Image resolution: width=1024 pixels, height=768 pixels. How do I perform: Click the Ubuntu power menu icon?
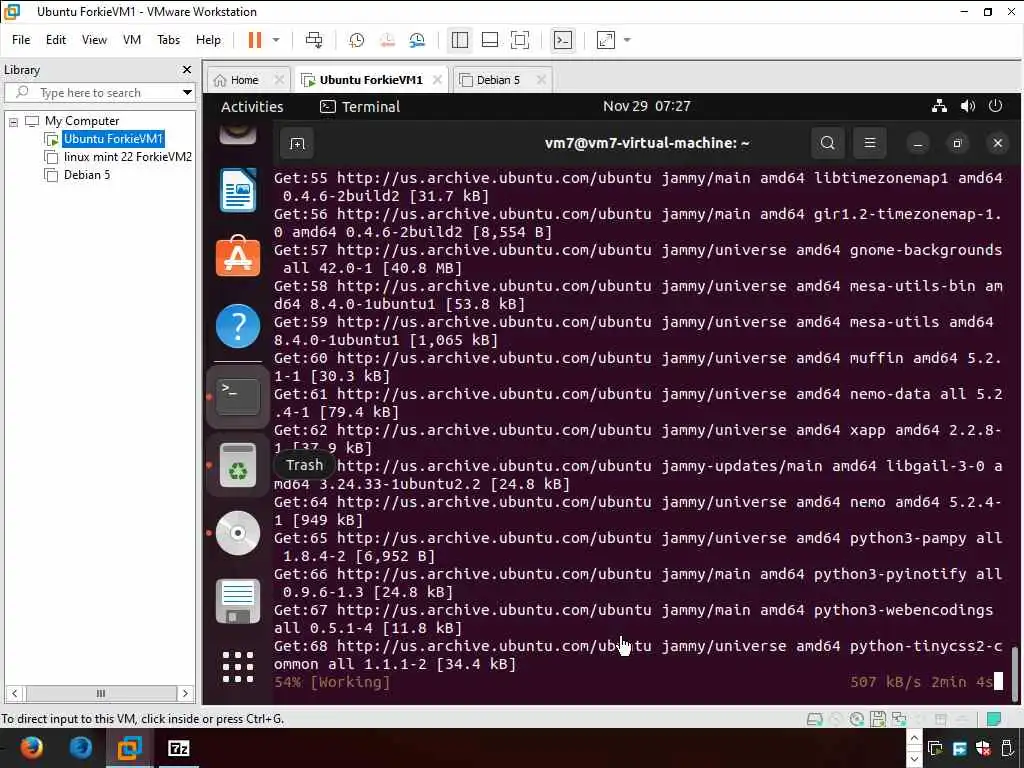[x=995, y=106]
